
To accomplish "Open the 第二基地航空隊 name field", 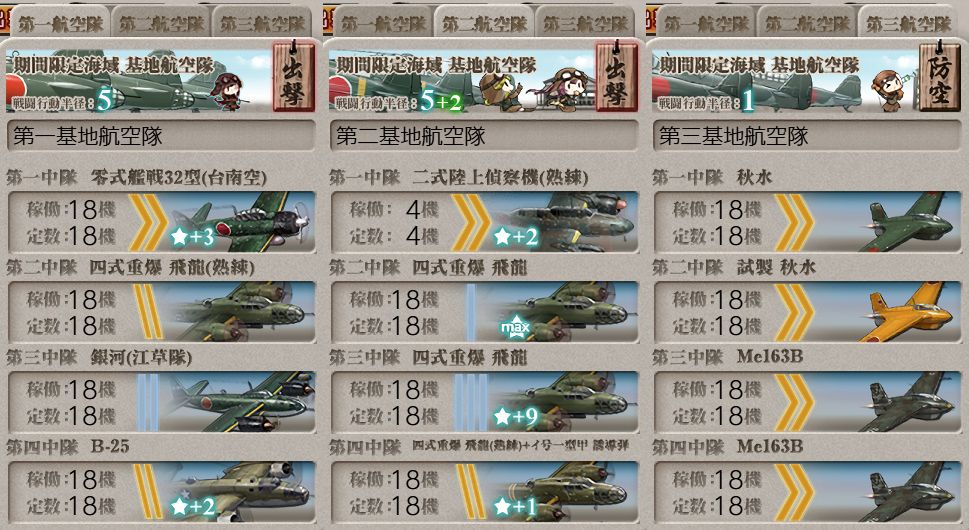I will [484, 136].
